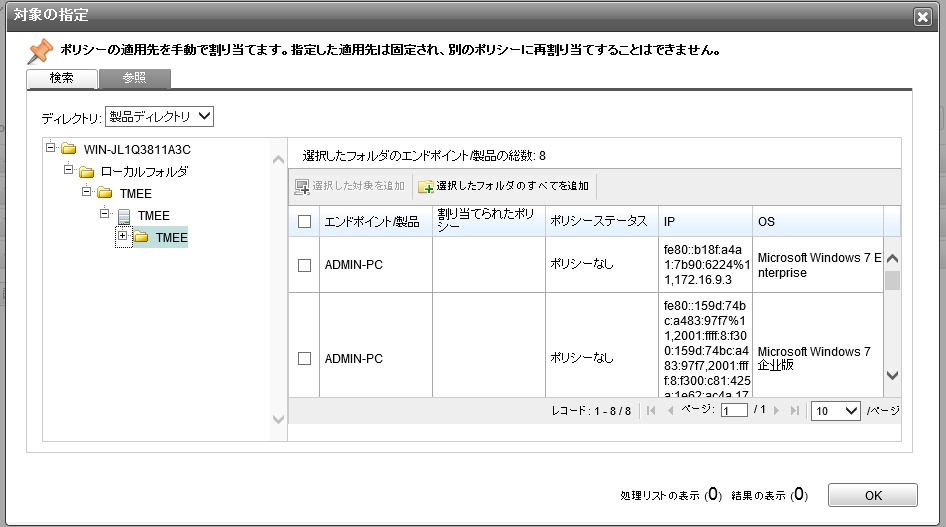The image size is (946, 527).
Task: Go to the previous page of records
Action: point(669,411)
